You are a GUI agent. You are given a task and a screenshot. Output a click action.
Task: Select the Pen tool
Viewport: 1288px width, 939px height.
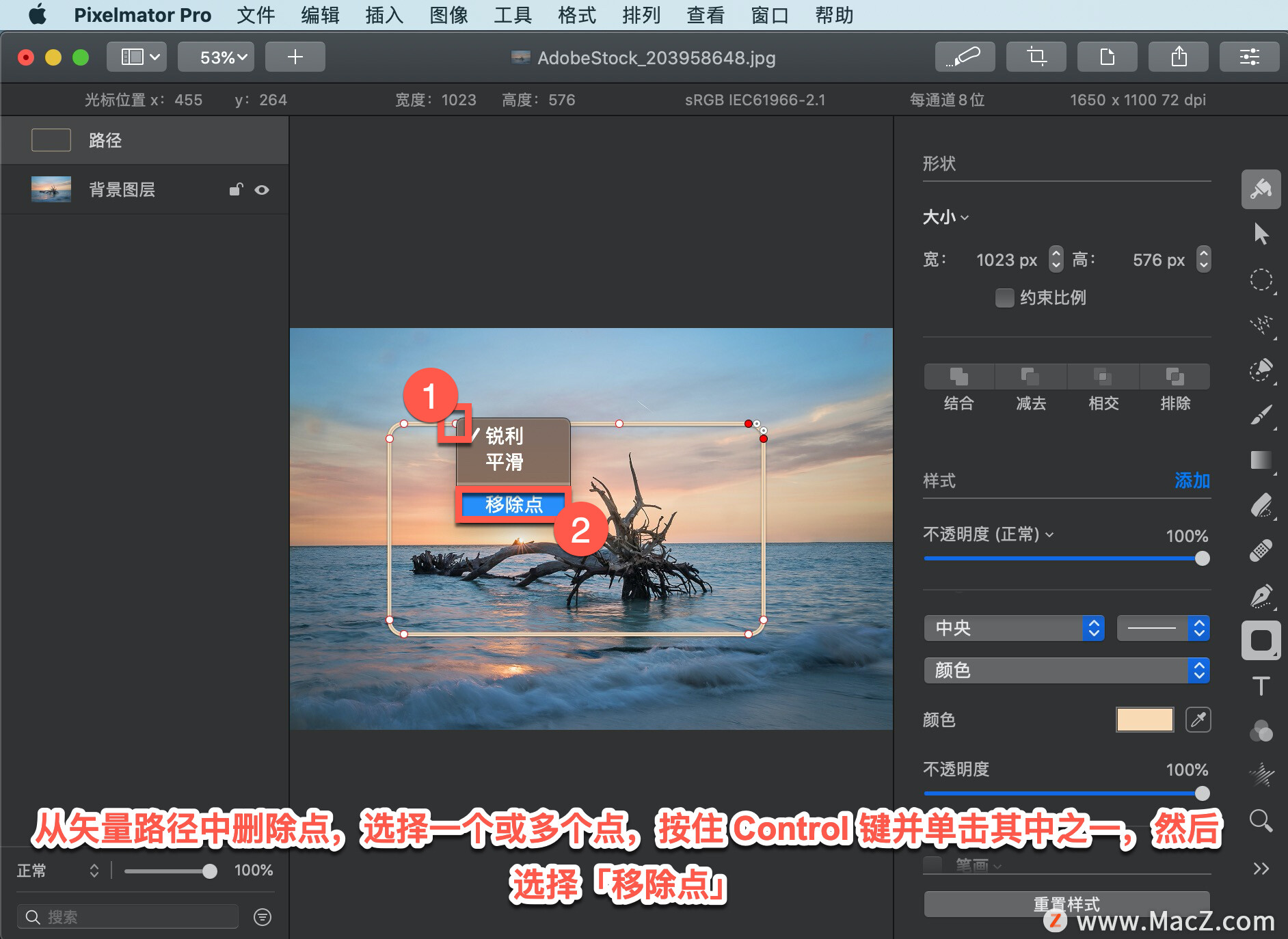click(1261, 596)
